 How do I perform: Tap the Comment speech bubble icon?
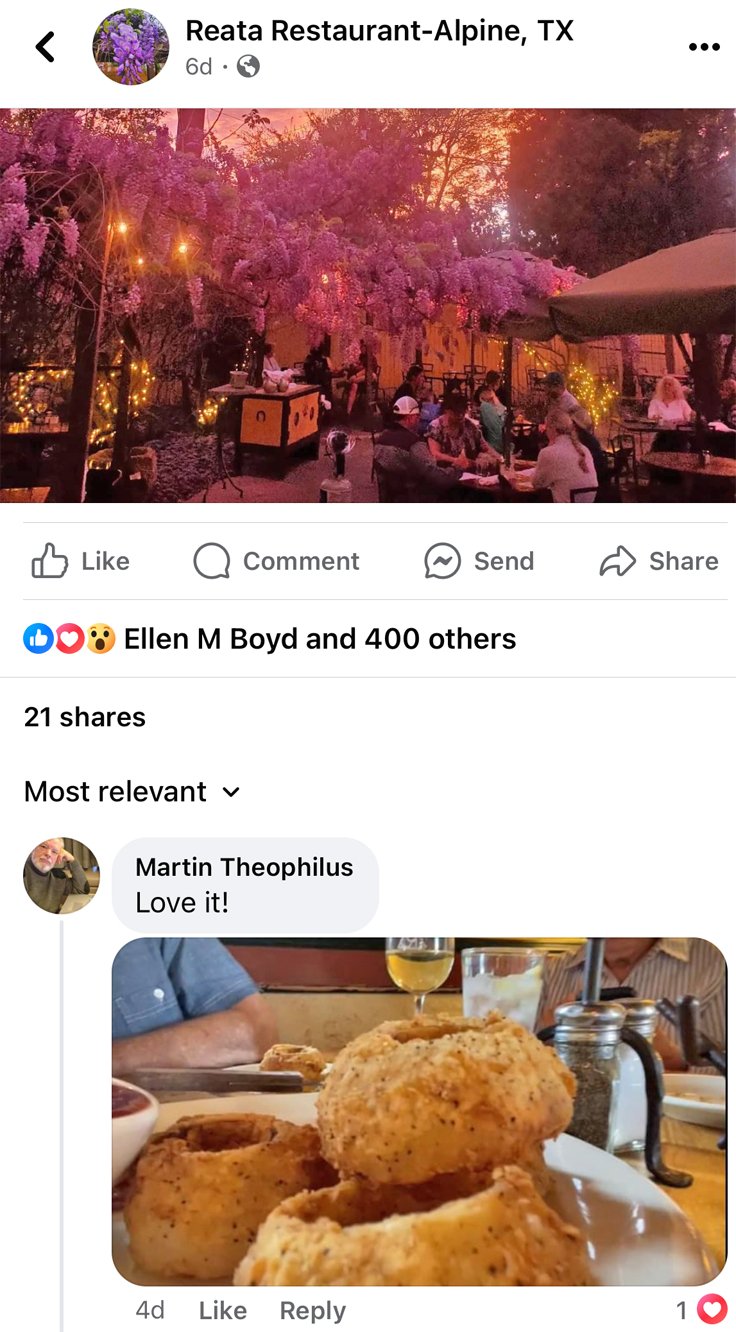211,561
